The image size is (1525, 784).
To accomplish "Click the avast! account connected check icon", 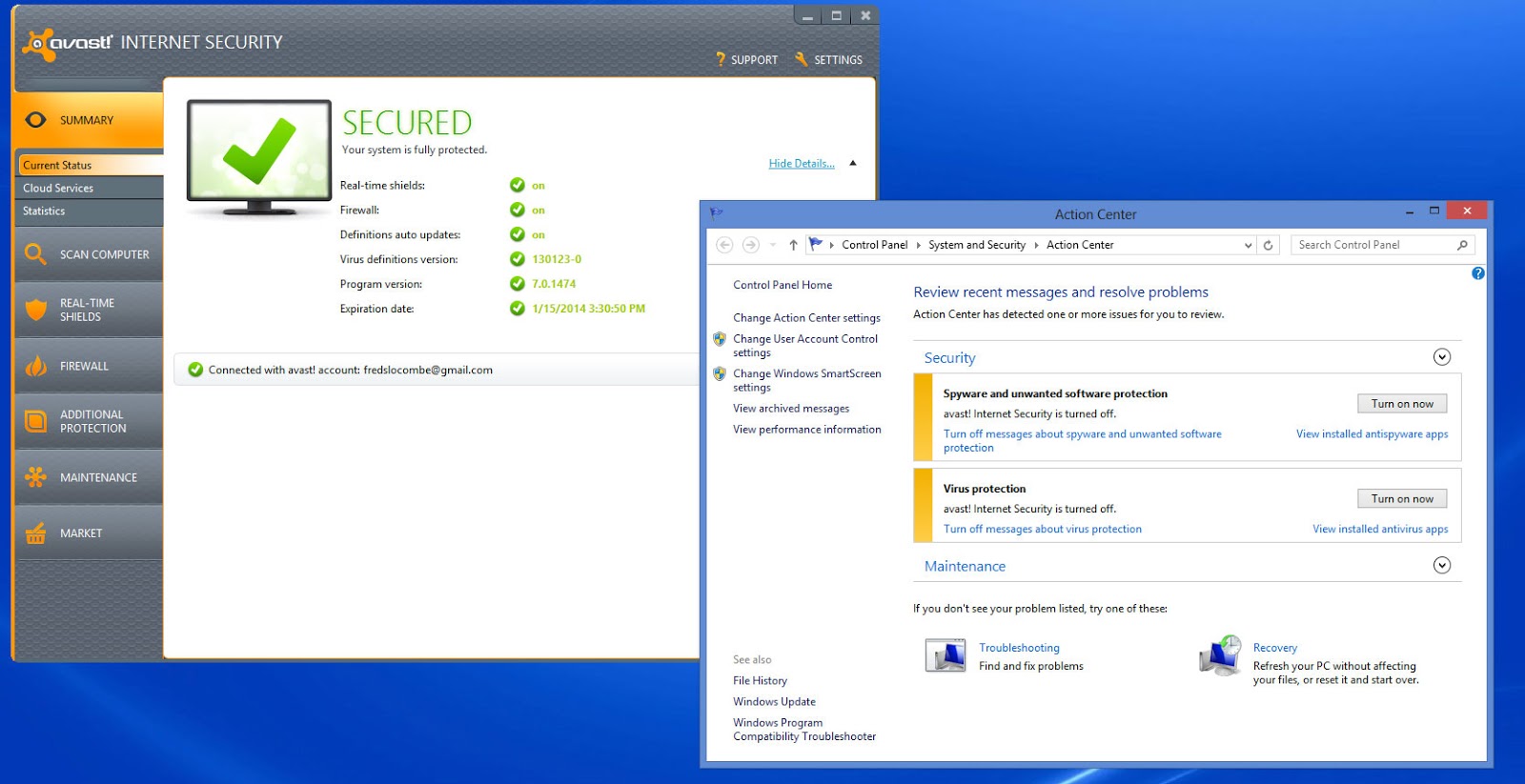I will pos(195,370).
